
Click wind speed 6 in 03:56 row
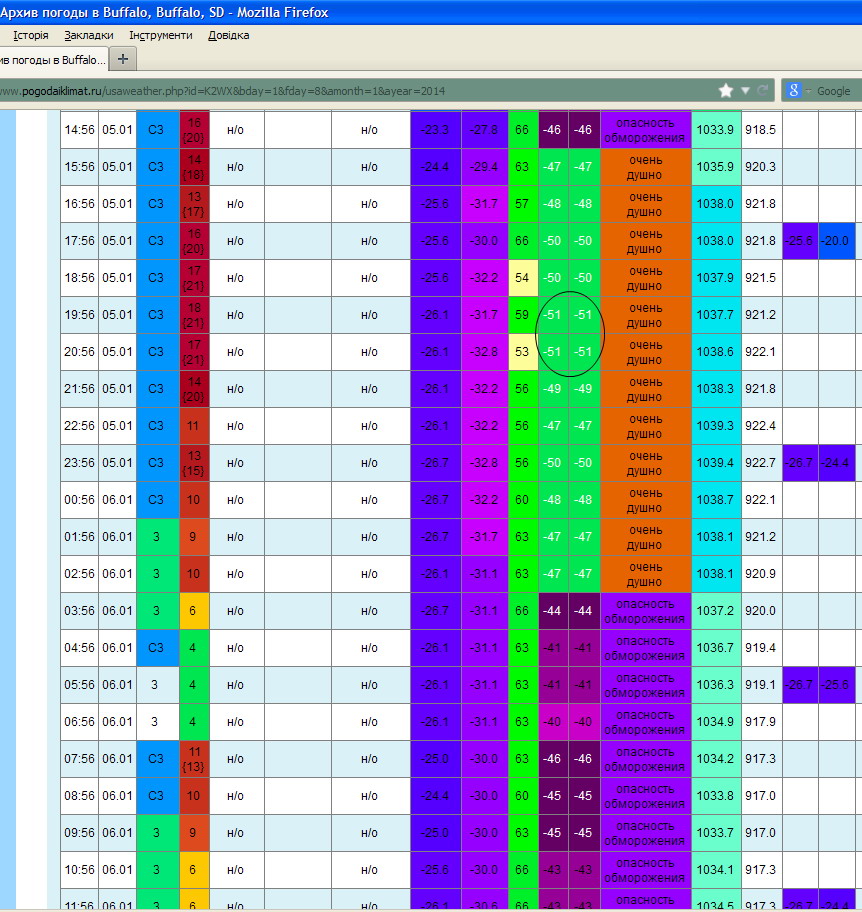[x=194, y=611]
